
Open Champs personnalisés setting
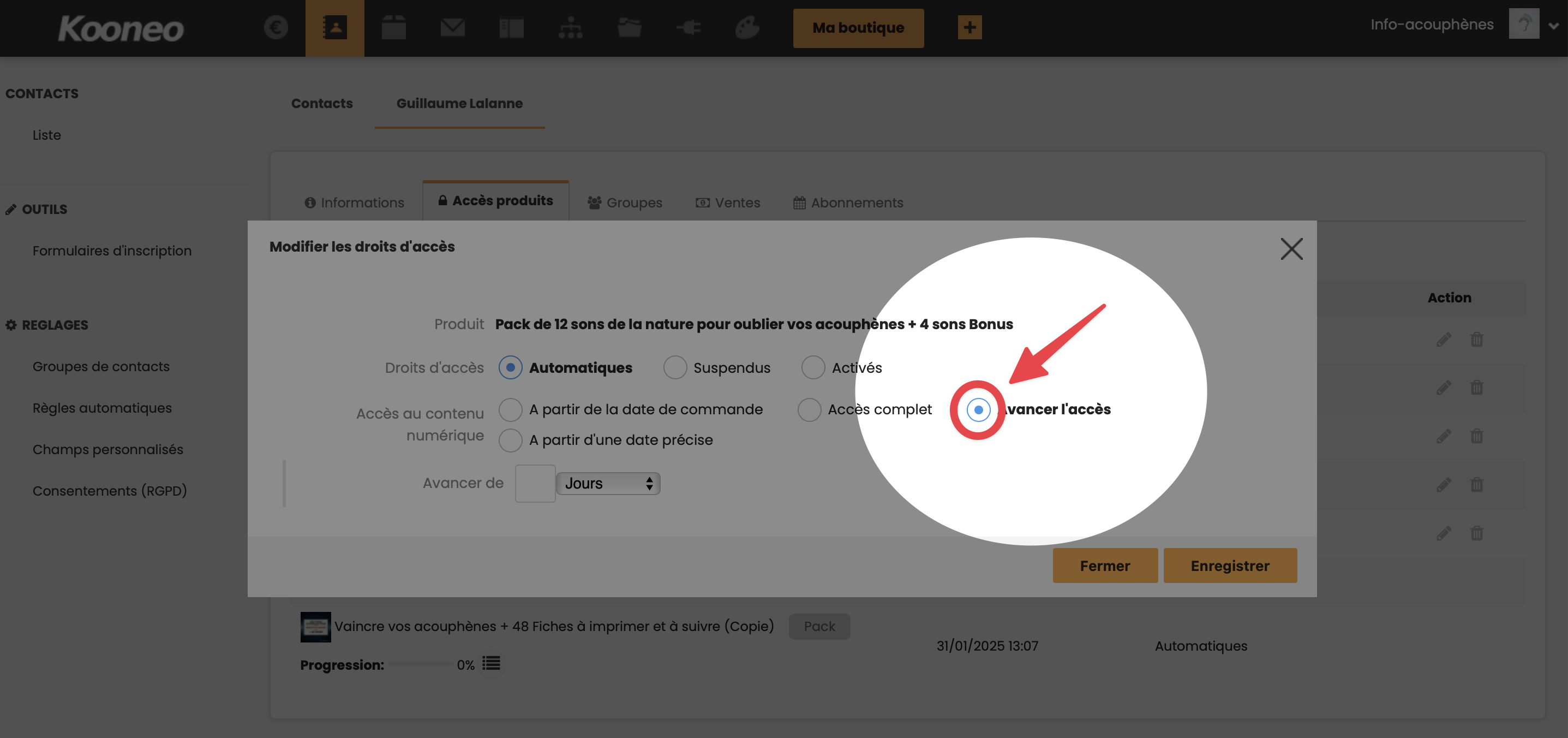click(x=107, y=449)
